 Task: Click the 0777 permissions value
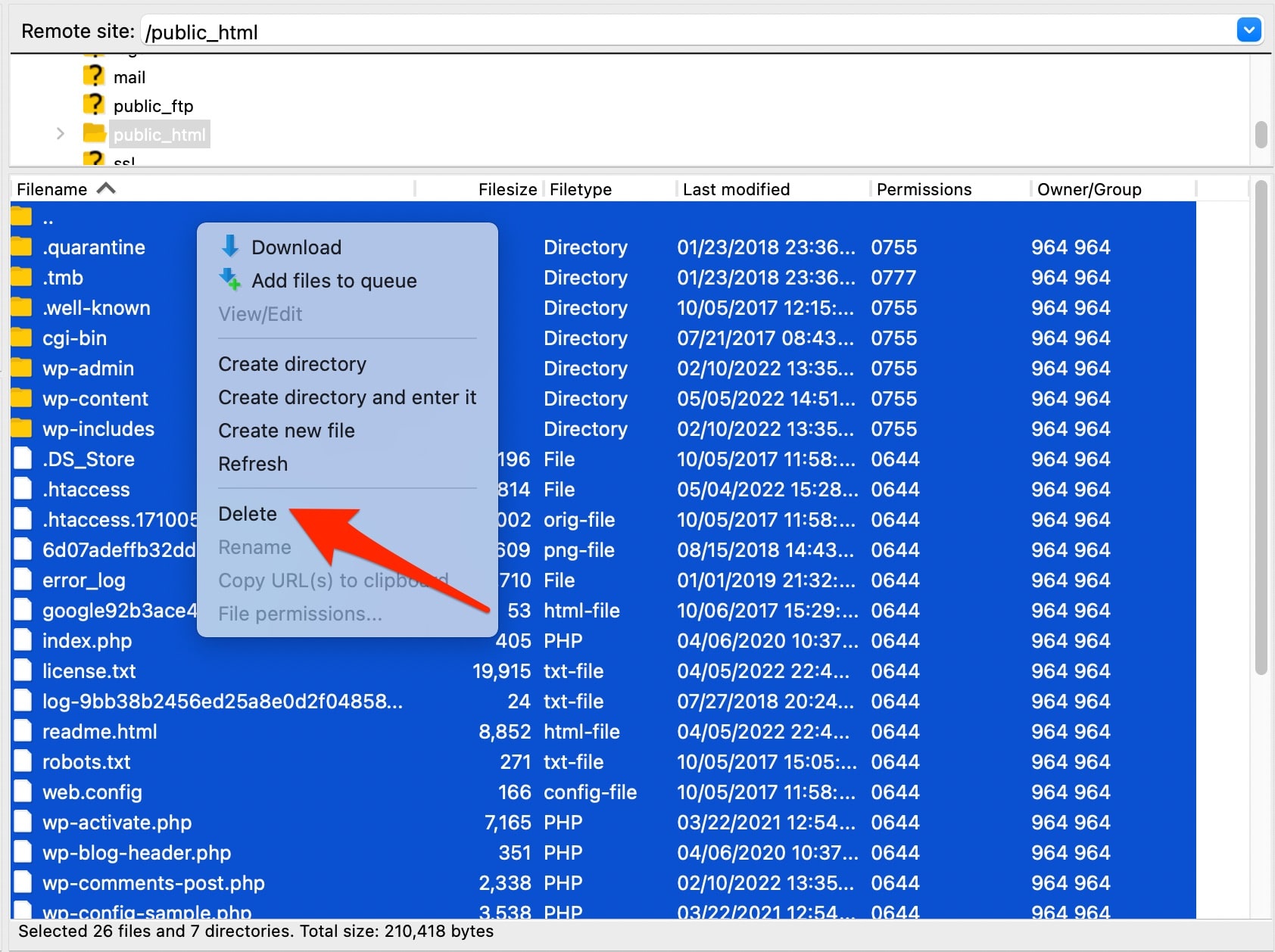tap(893, 278)
